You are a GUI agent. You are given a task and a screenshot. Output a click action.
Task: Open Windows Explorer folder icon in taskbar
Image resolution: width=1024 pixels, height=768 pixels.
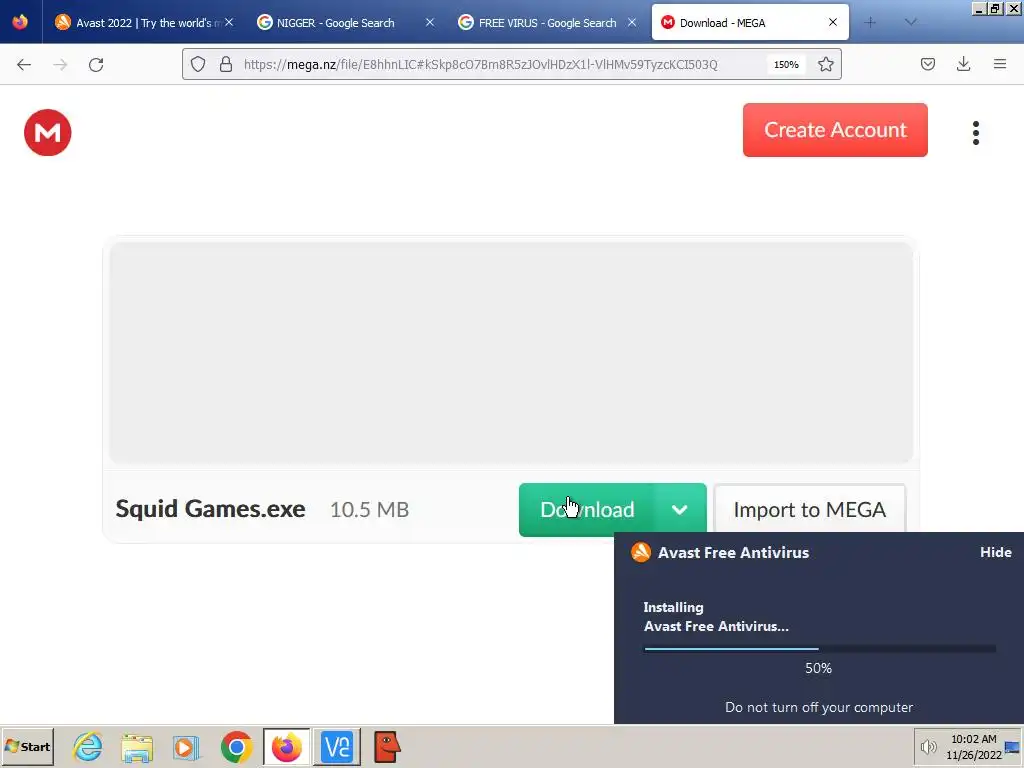point(137,746)
